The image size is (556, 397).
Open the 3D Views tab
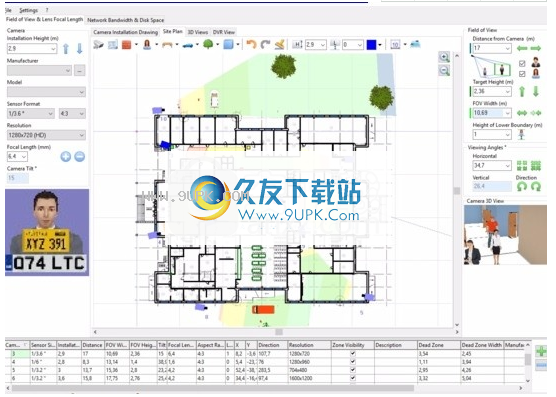[x=198, y=32]
